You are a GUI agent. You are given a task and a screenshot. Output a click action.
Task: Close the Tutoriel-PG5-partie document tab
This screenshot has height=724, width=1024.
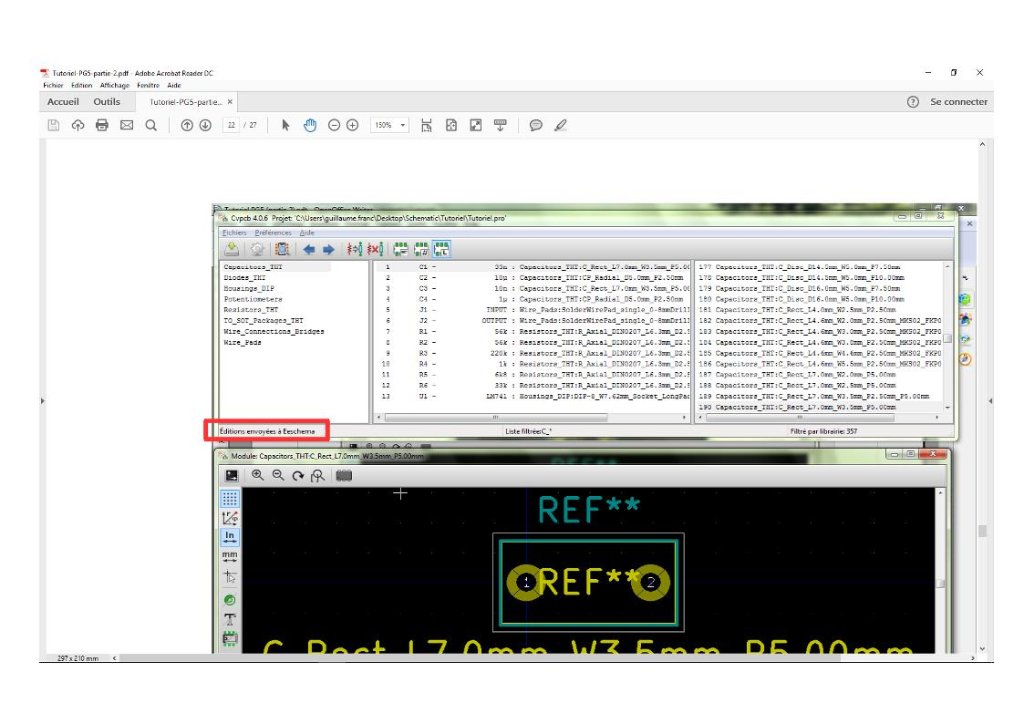click(x=230, y=102)
